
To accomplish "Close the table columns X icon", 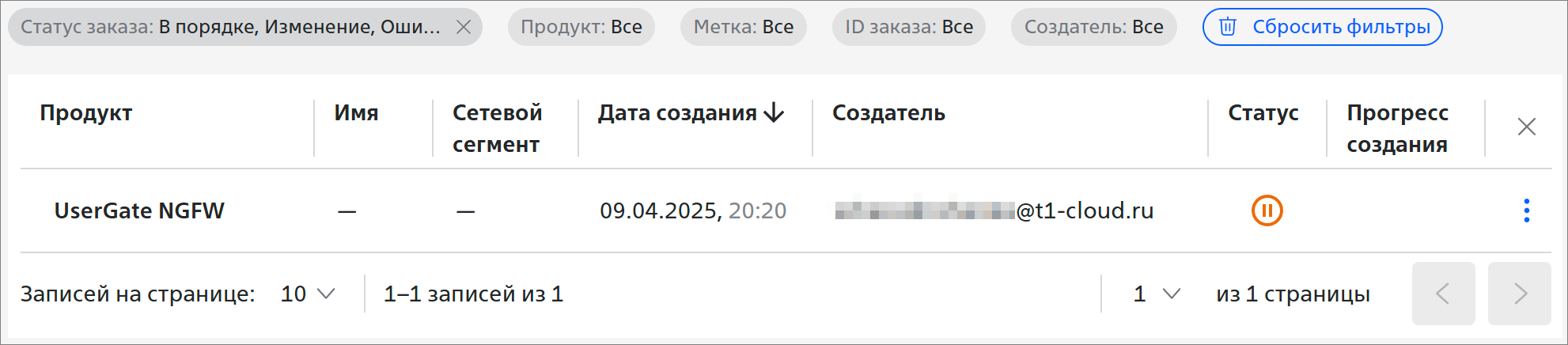I will (x=1526, y=127).
